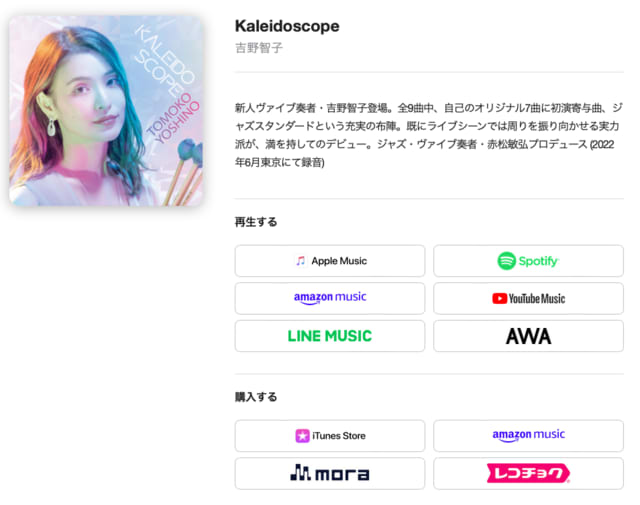Click the album description paragraph
This screenshot has height=505, width=640.
[429, 135]
